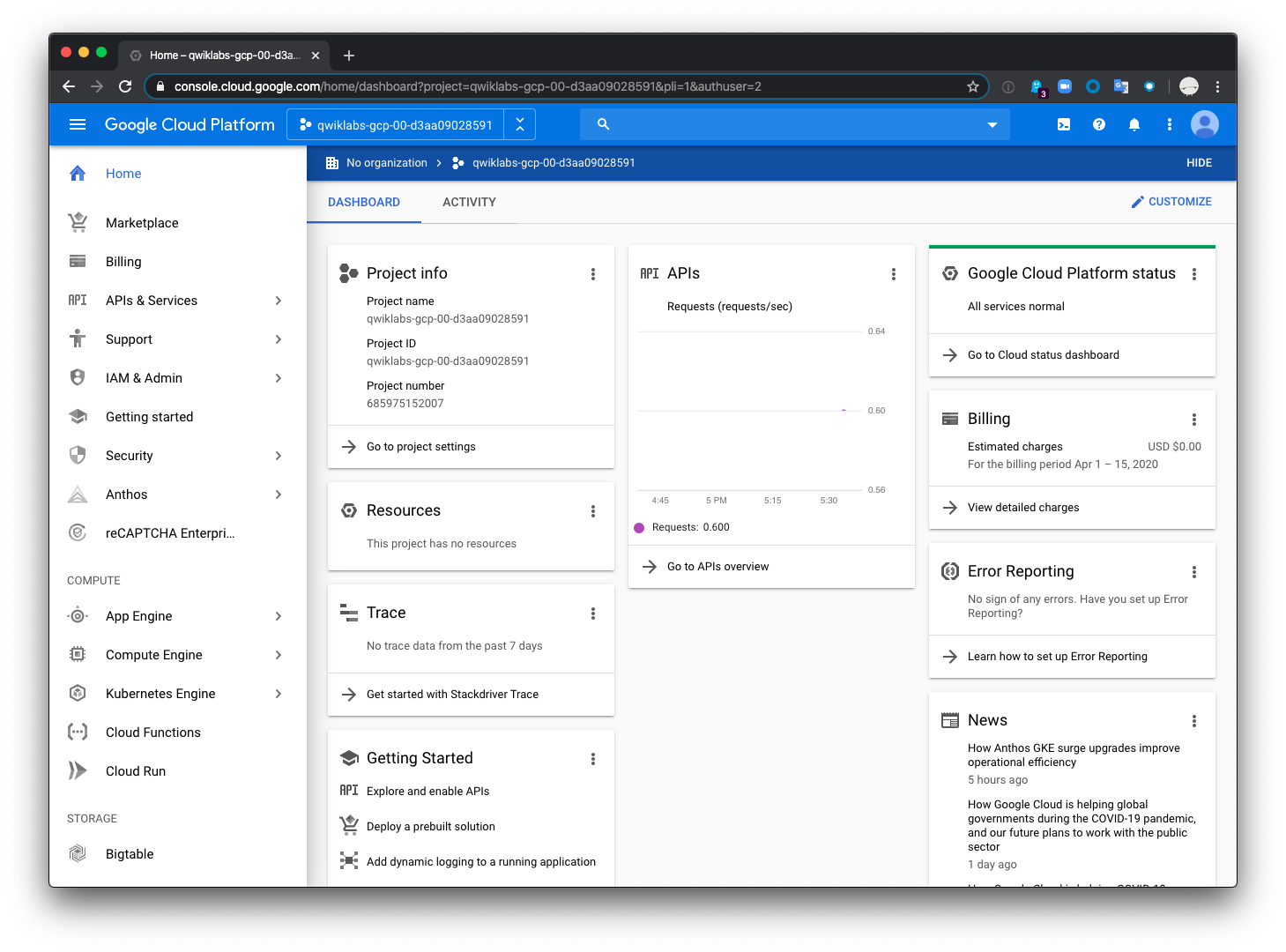The width and height of the screenshot is (1286, 952).
Task: Open APIs card options menu
Action: click(x=894, y=274)
